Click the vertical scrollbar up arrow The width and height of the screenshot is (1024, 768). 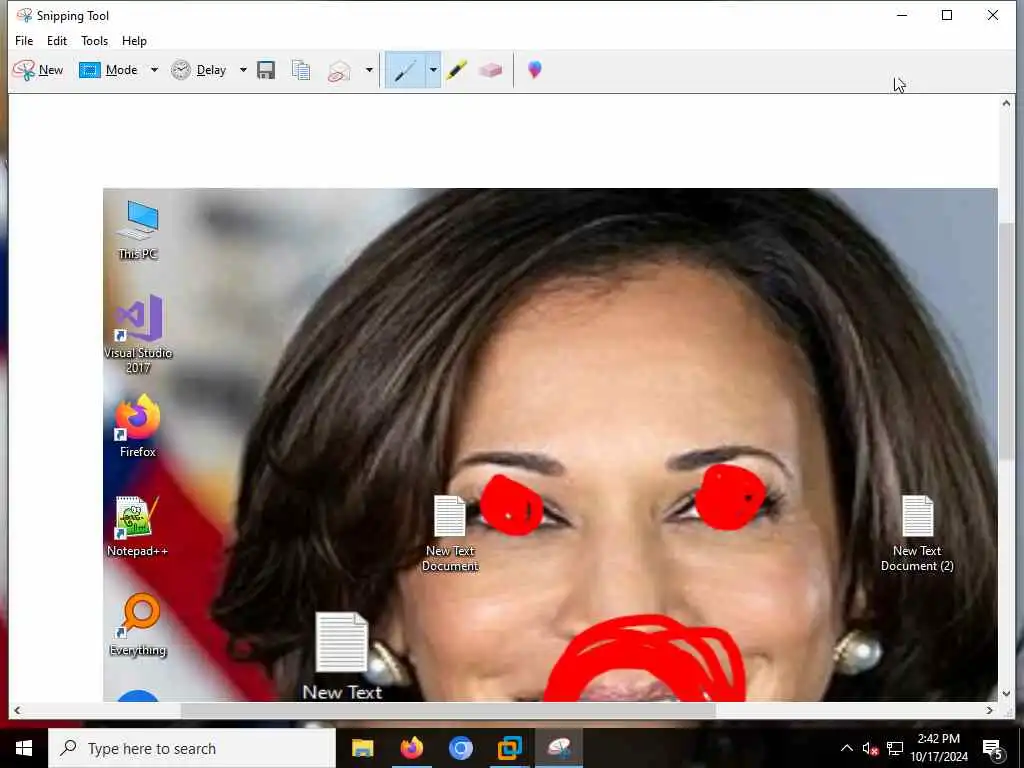coord(1006,103)
